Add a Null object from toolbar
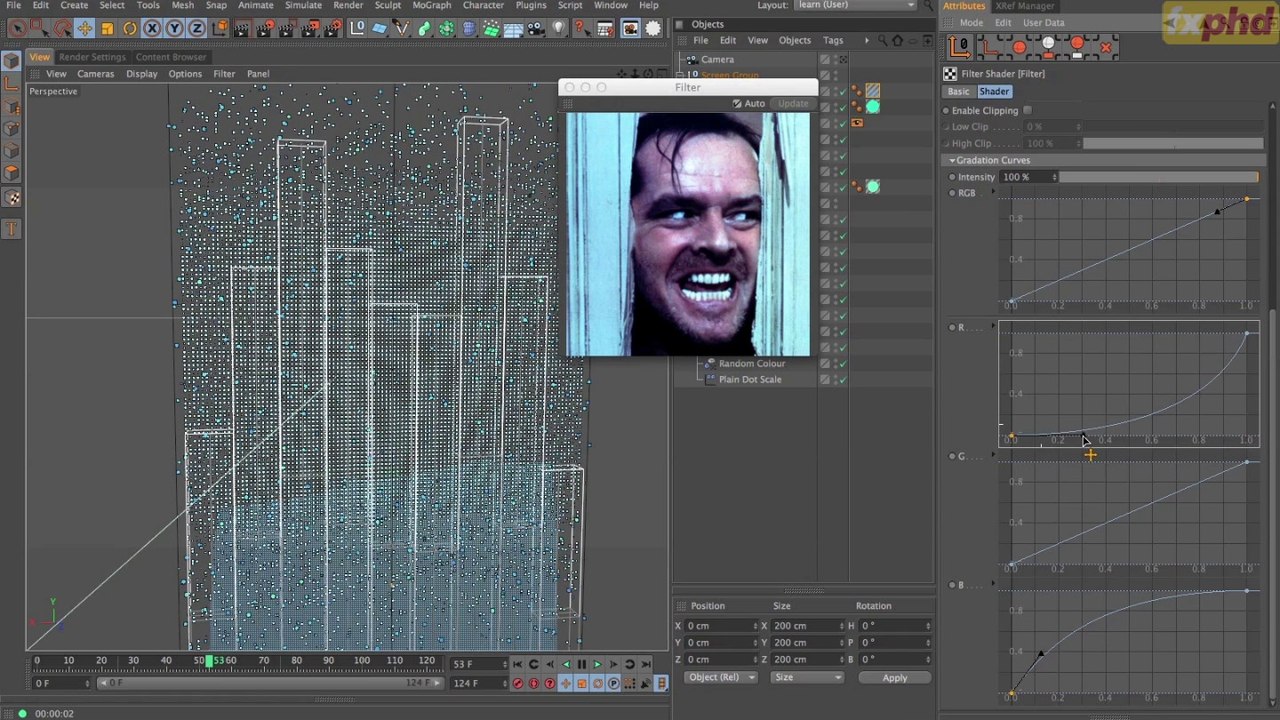 click(x=357, y=28)
